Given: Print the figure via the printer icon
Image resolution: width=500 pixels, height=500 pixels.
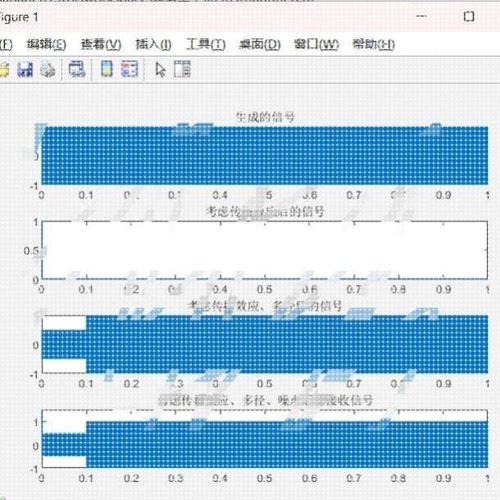Looking at the screenshot, I should coord(48,70).
